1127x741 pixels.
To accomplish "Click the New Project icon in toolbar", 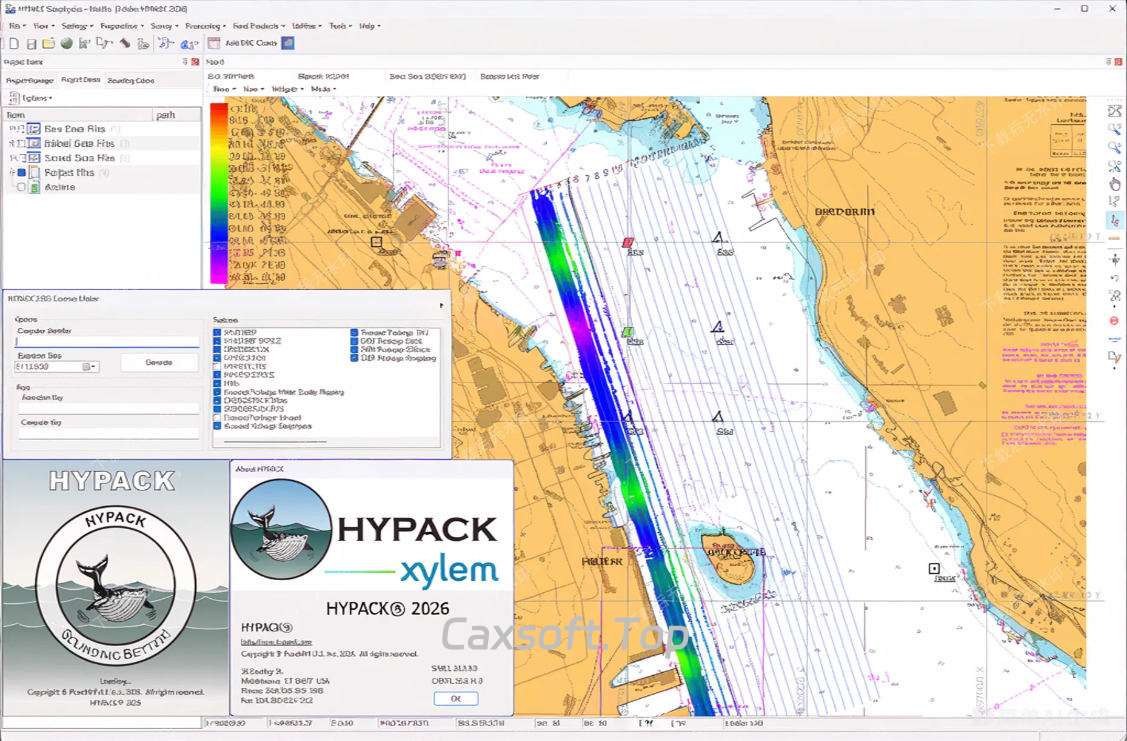I will [12, 43].
